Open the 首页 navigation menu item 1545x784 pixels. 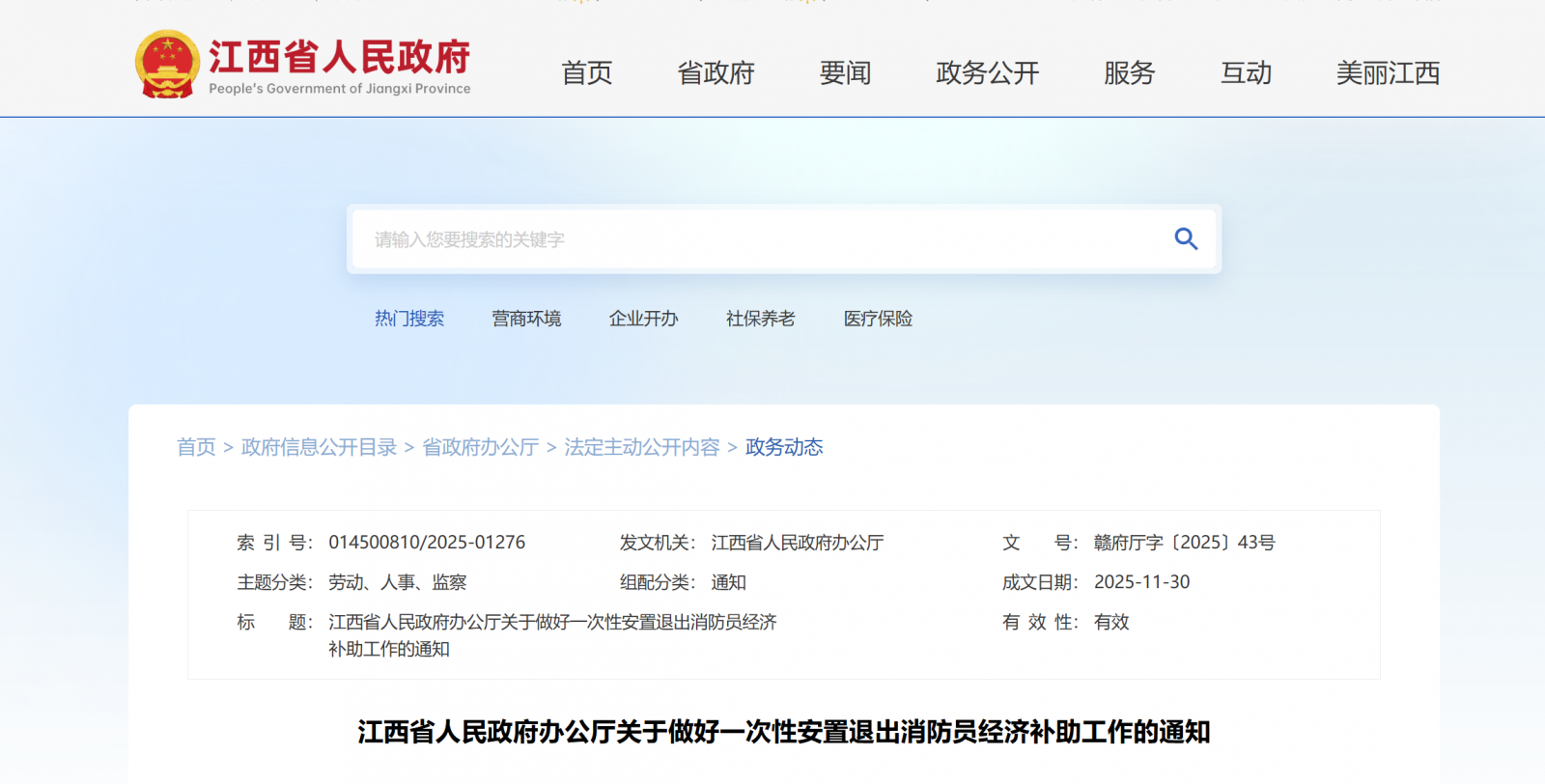(x=586, y=73)
